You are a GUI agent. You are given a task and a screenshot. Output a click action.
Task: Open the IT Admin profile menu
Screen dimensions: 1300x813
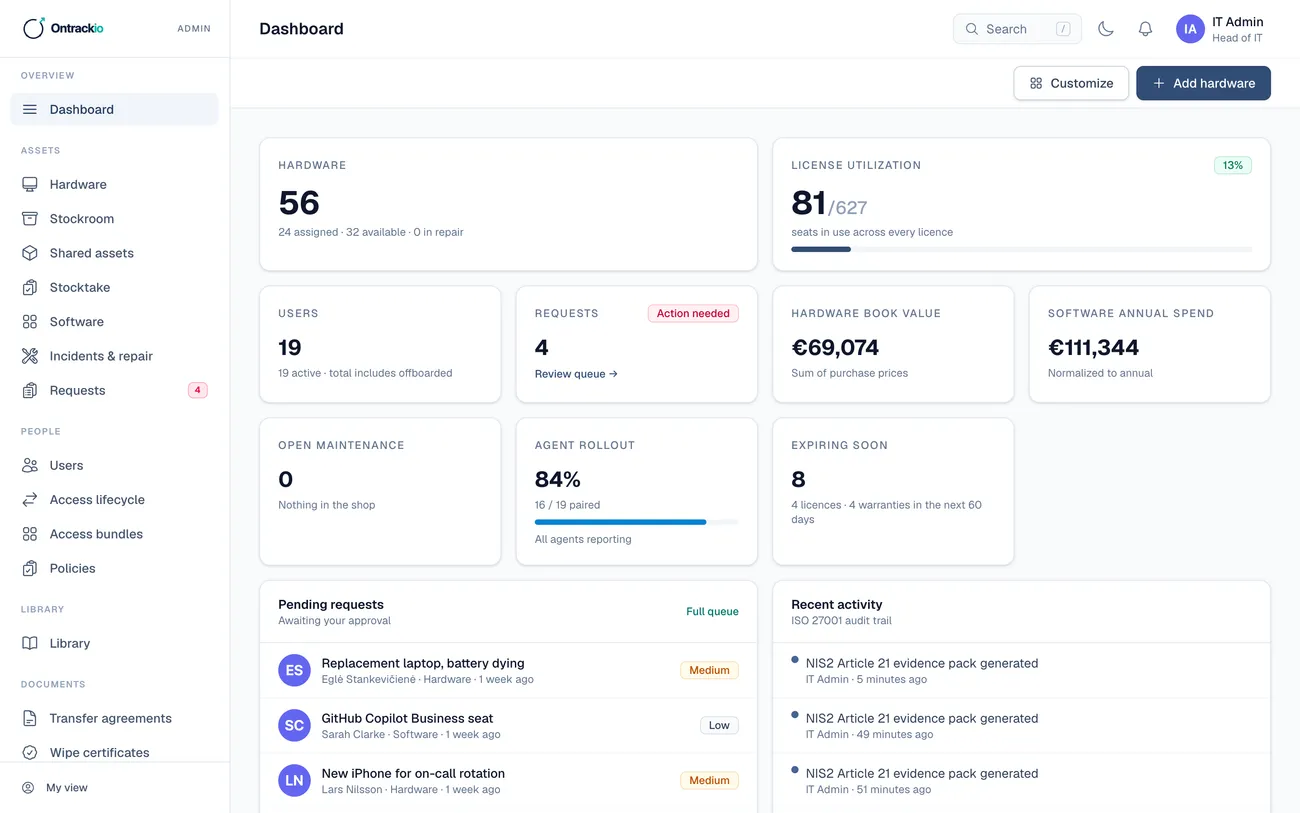(1220, 29)
